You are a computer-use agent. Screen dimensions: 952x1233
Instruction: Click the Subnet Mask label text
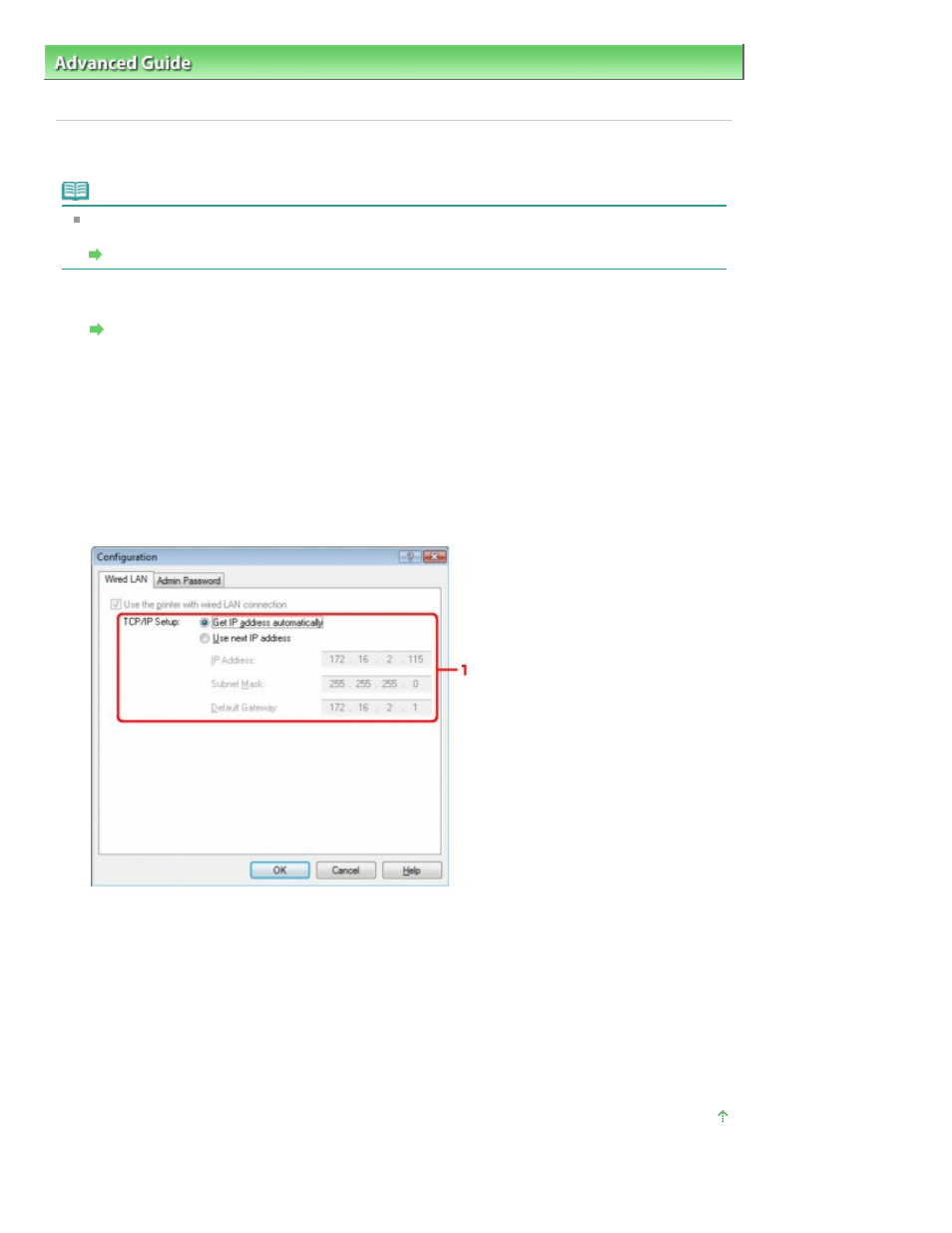point(238,684)
